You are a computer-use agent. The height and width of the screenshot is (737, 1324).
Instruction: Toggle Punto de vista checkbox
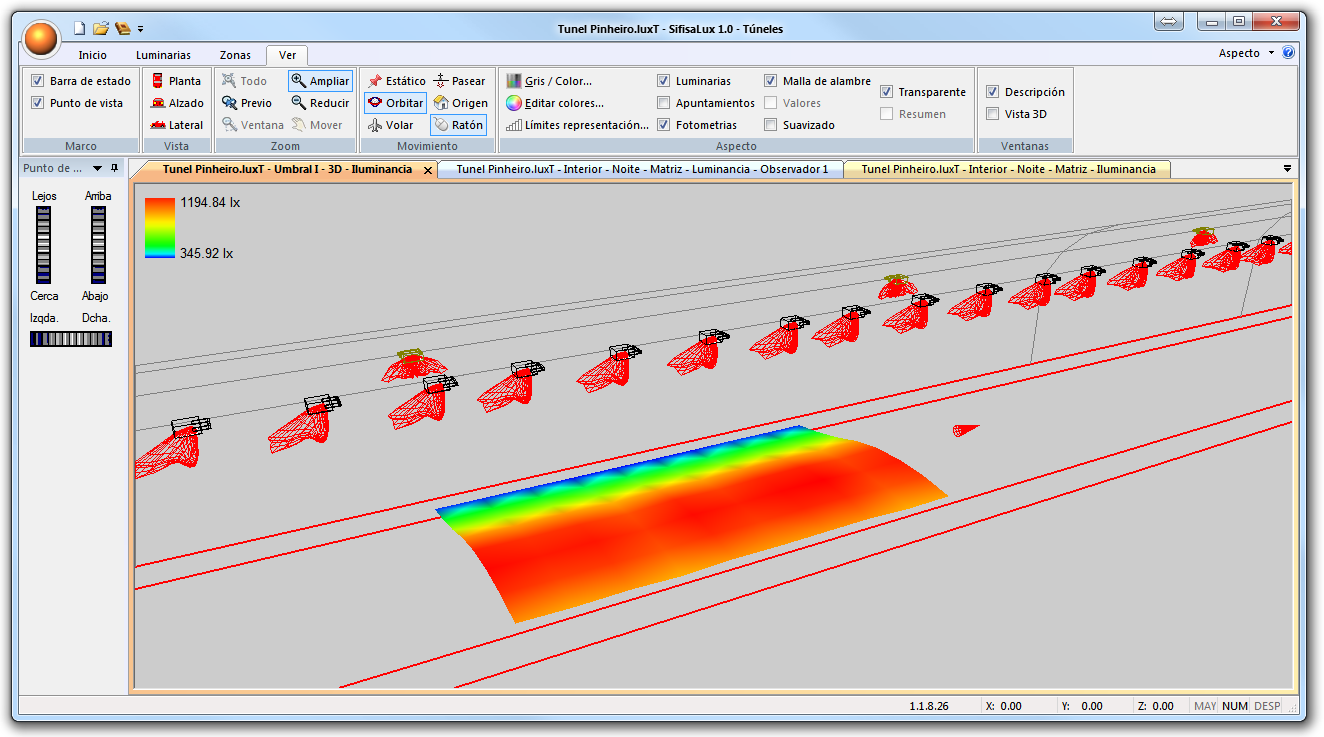coord(38,103)
